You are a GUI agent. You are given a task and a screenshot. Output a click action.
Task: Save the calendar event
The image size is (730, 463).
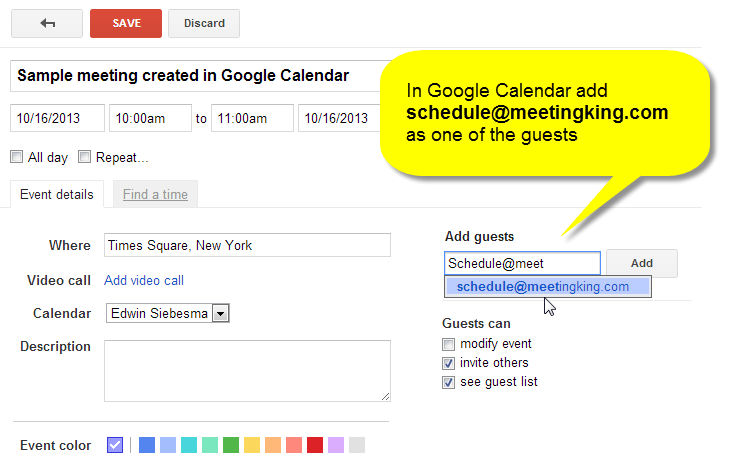tap(126, 23)
